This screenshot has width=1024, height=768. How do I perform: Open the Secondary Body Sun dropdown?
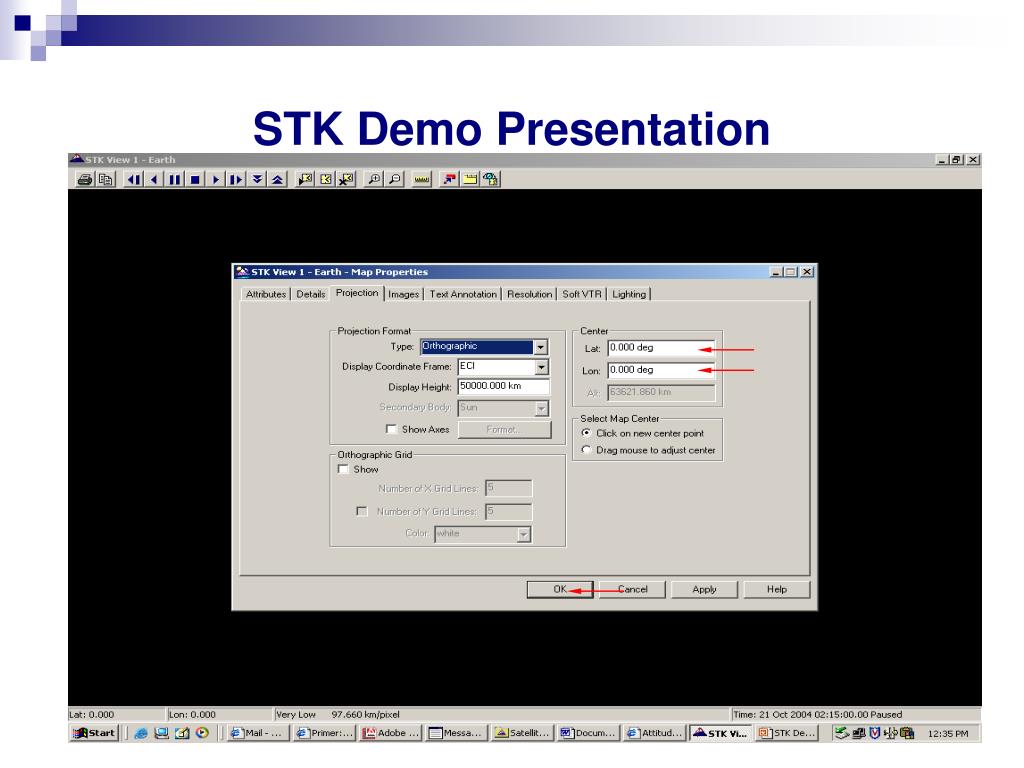[x=541, y=408]
